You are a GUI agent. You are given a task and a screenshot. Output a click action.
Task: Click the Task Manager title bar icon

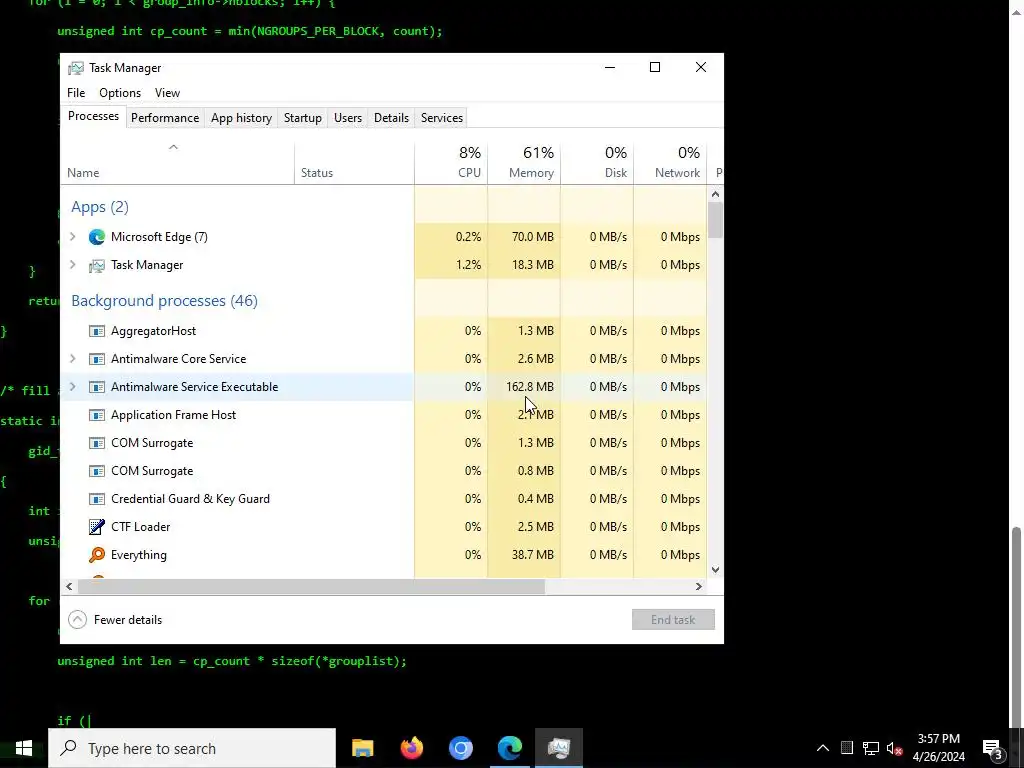tap(76, 68)
